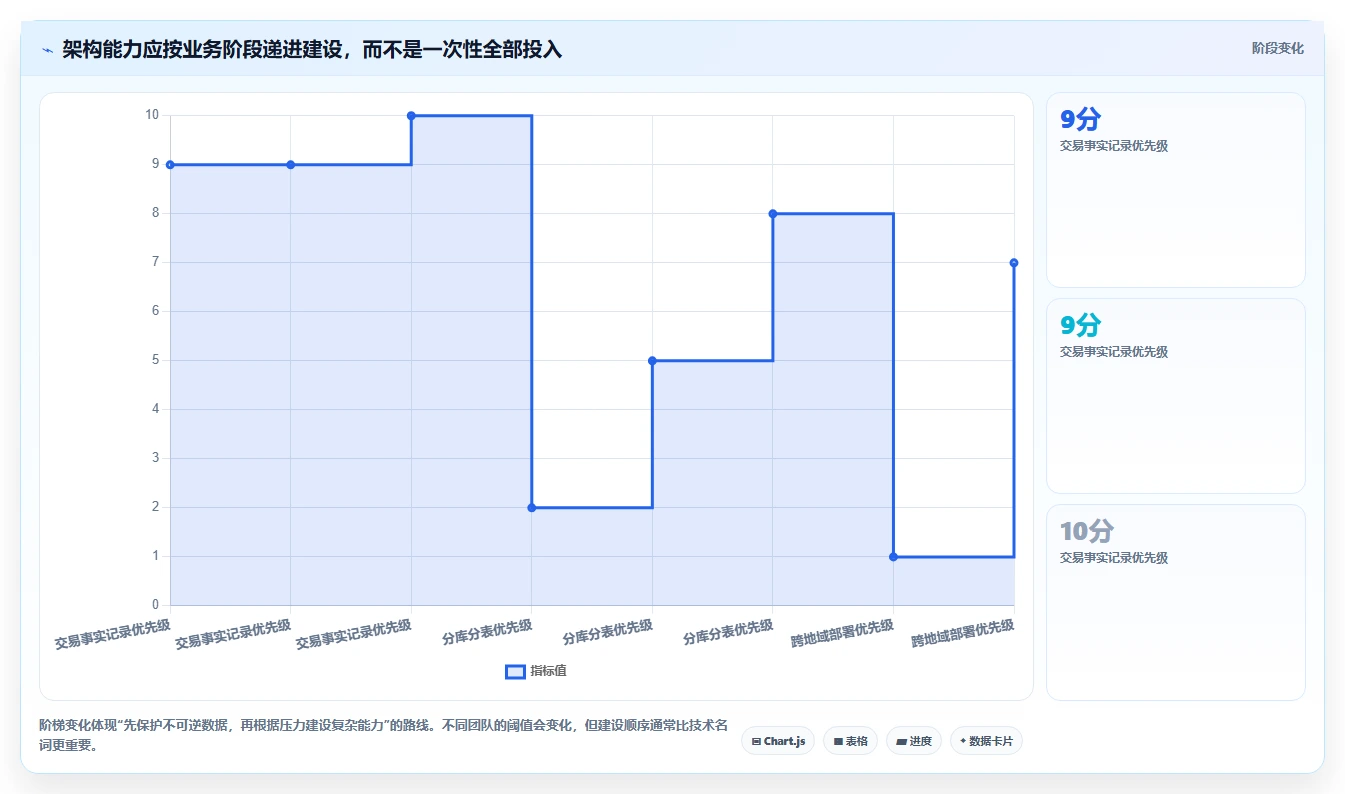Click the chart data point at value 8

click(773, 214)
